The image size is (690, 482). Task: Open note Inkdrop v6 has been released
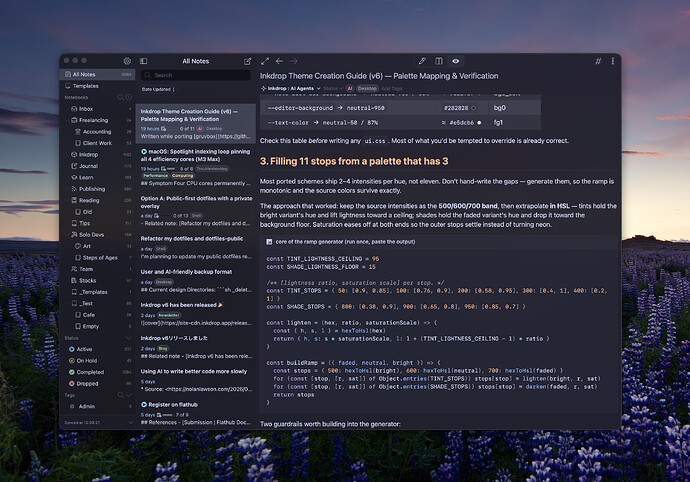tap(196, 313)
